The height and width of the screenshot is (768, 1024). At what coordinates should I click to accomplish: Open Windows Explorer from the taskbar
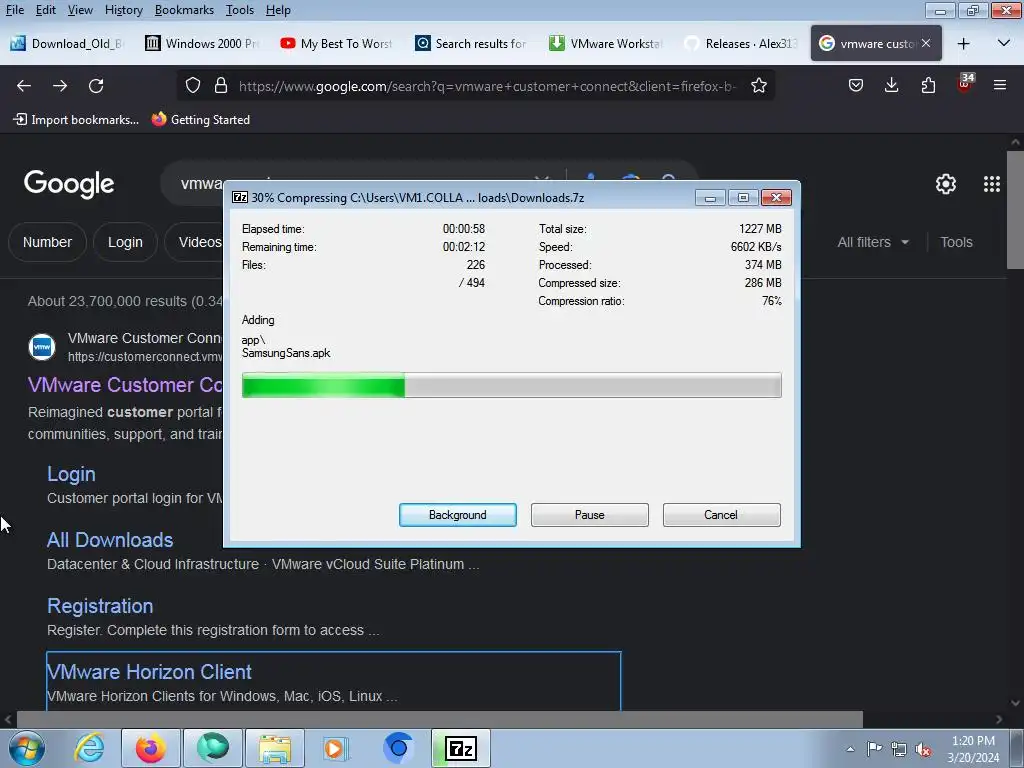coord(275,748)
